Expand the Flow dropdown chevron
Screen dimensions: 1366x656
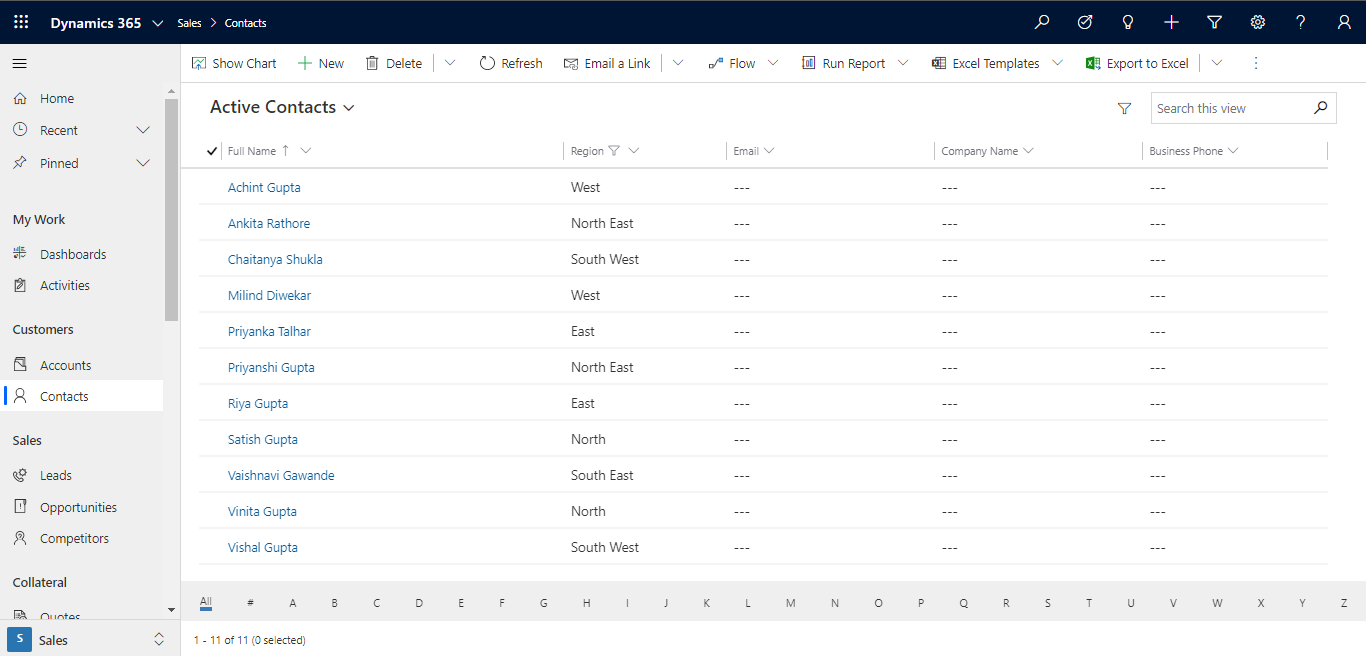point(773,63)
